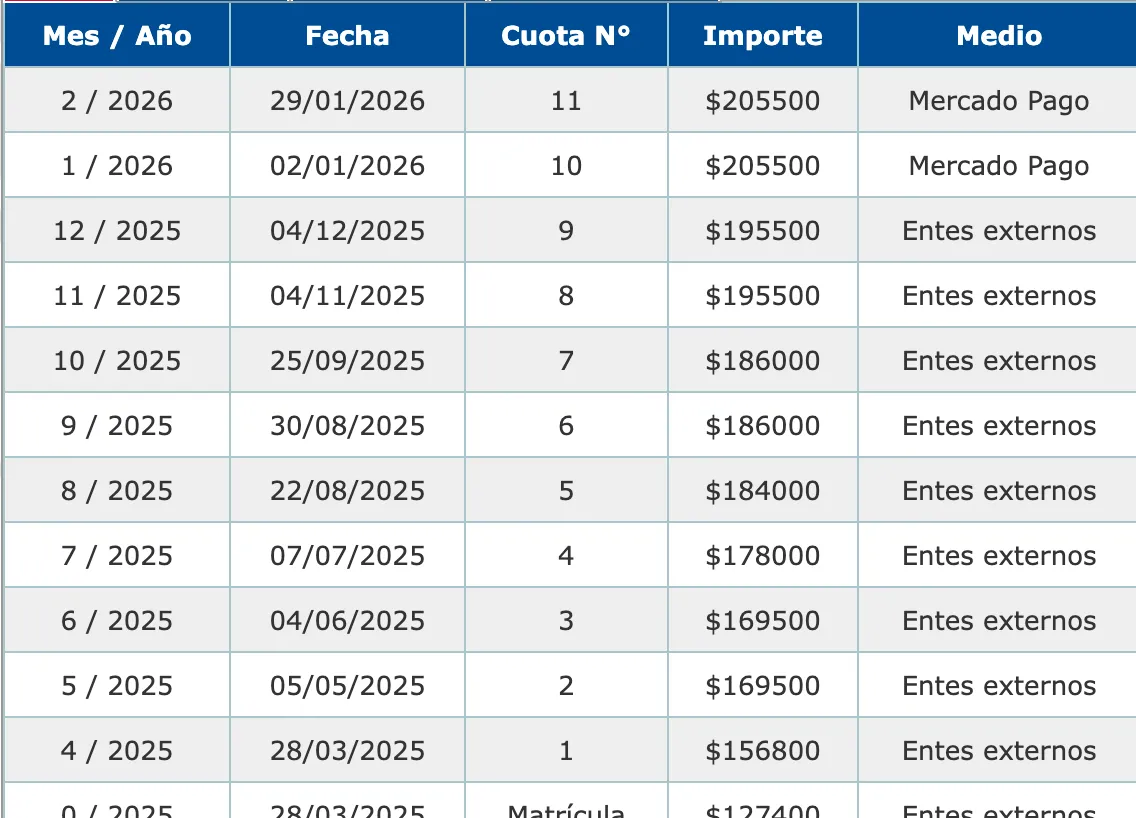Viewport: 1136px width, 818px height.
Task: Click the date 04/12/2025
Action: 347,231
